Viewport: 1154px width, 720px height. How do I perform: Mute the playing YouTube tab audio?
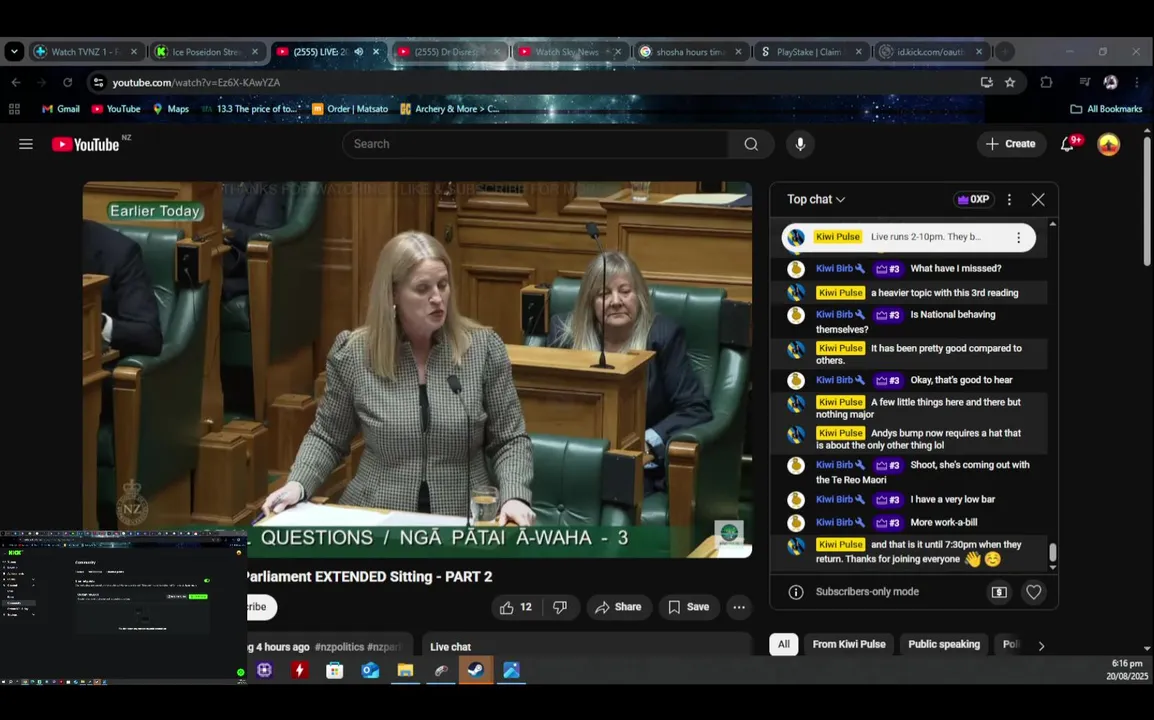pyautogui.click(x=358, y=52)
